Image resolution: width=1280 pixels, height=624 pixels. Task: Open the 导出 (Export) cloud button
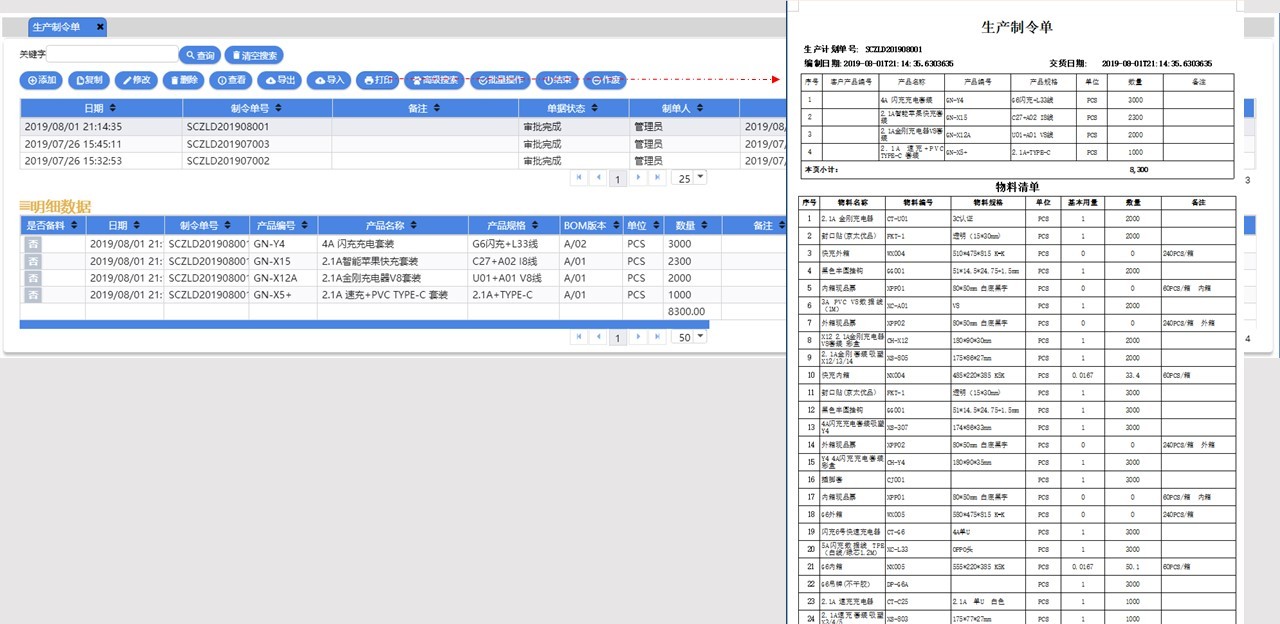tap(279, 80)
